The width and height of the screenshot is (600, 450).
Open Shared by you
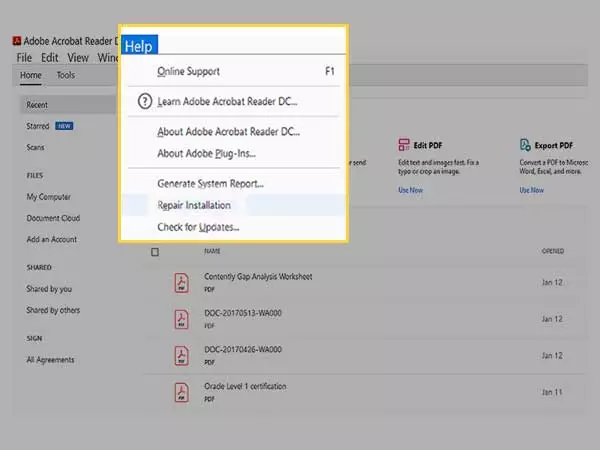49,289
